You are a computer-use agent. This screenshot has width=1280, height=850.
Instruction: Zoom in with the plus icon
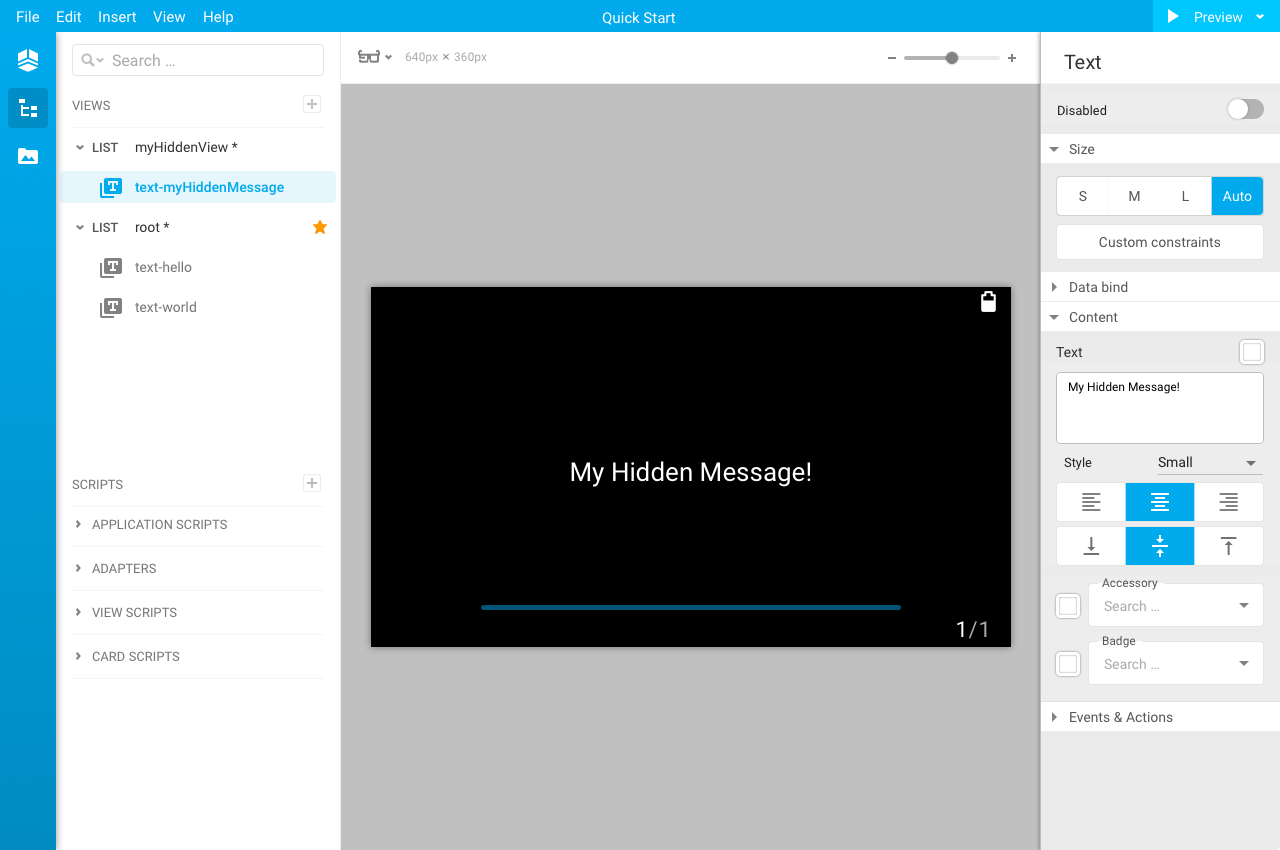[x=1012, y=58]
